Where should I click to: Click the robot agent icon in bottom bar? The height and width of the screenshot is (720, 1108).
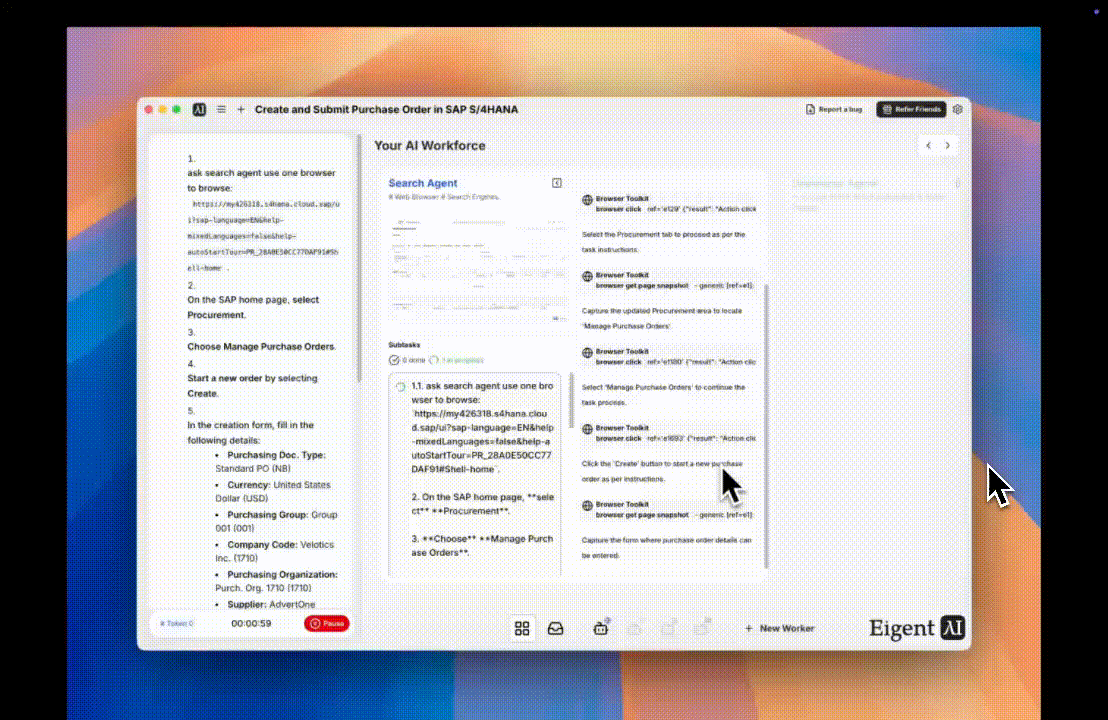coord(601,627)
